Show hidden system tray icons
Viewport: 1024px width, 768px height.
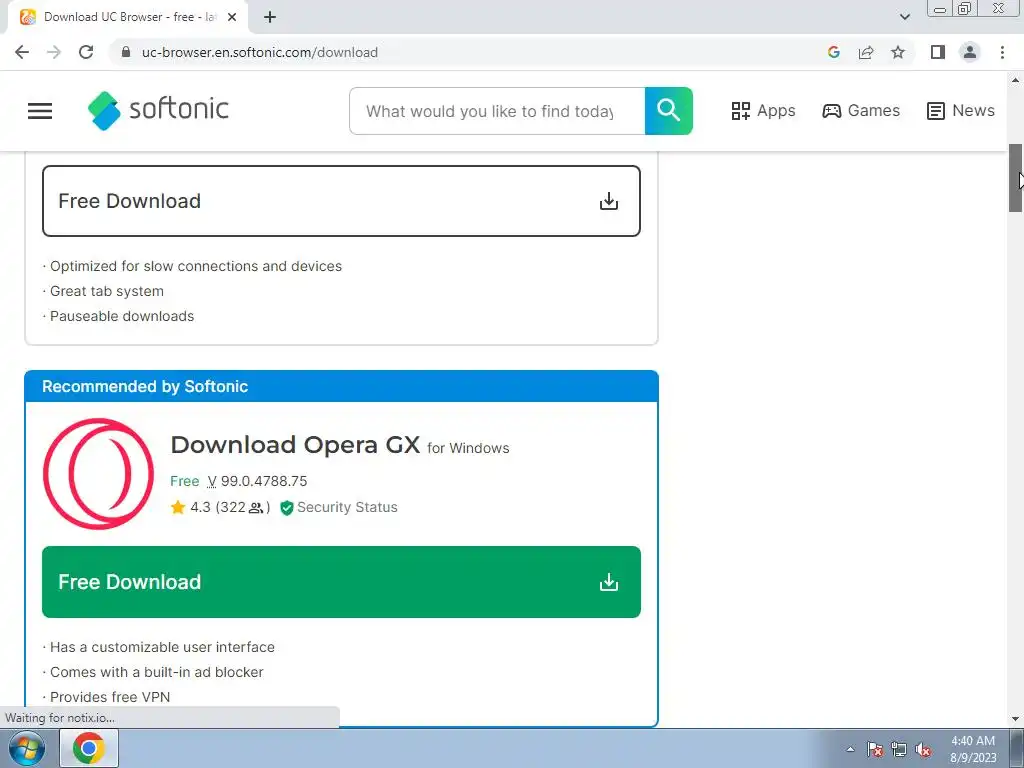click(x=850, y=749)
